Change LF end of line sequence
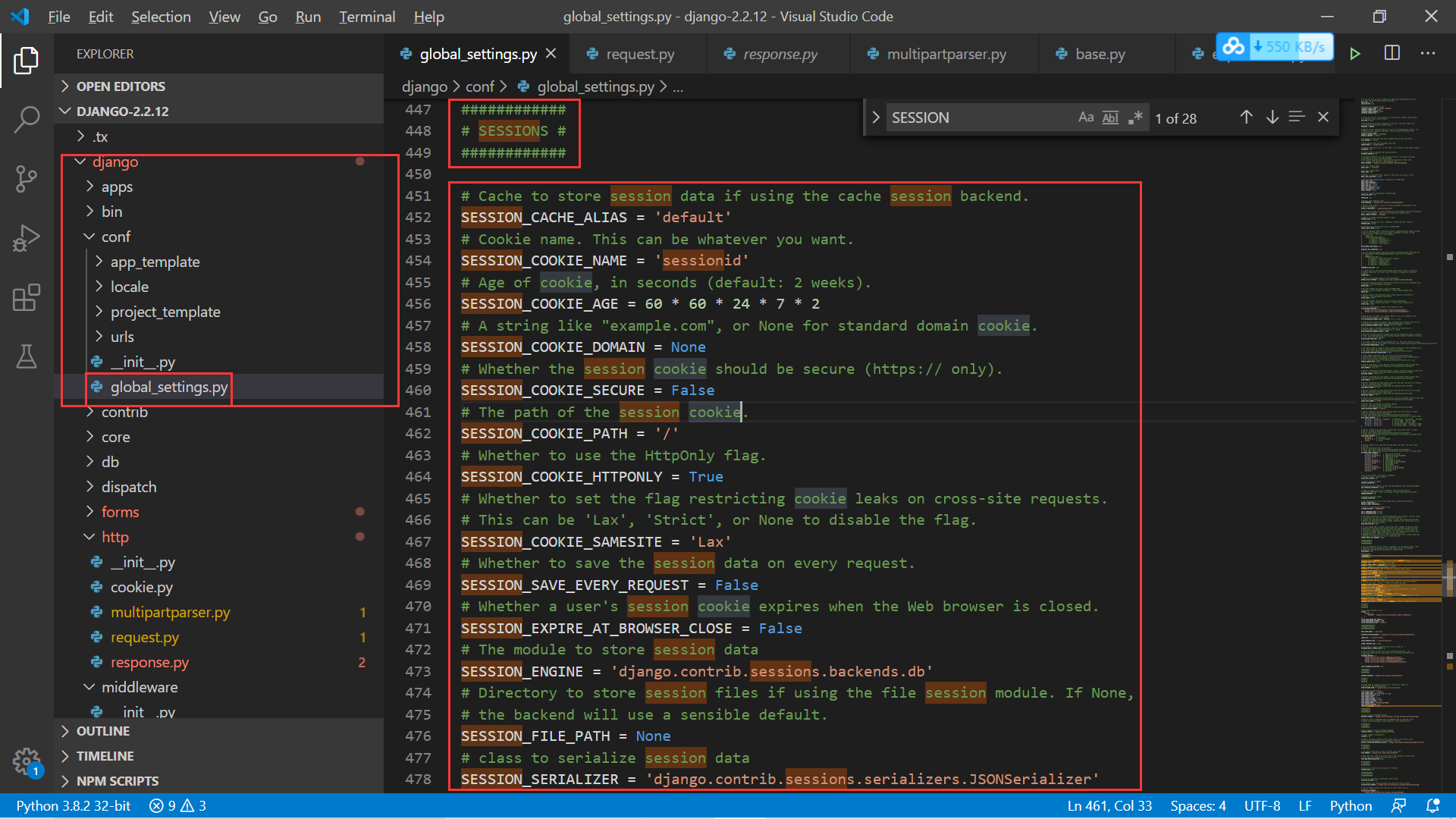 [x=1305, y=805]
